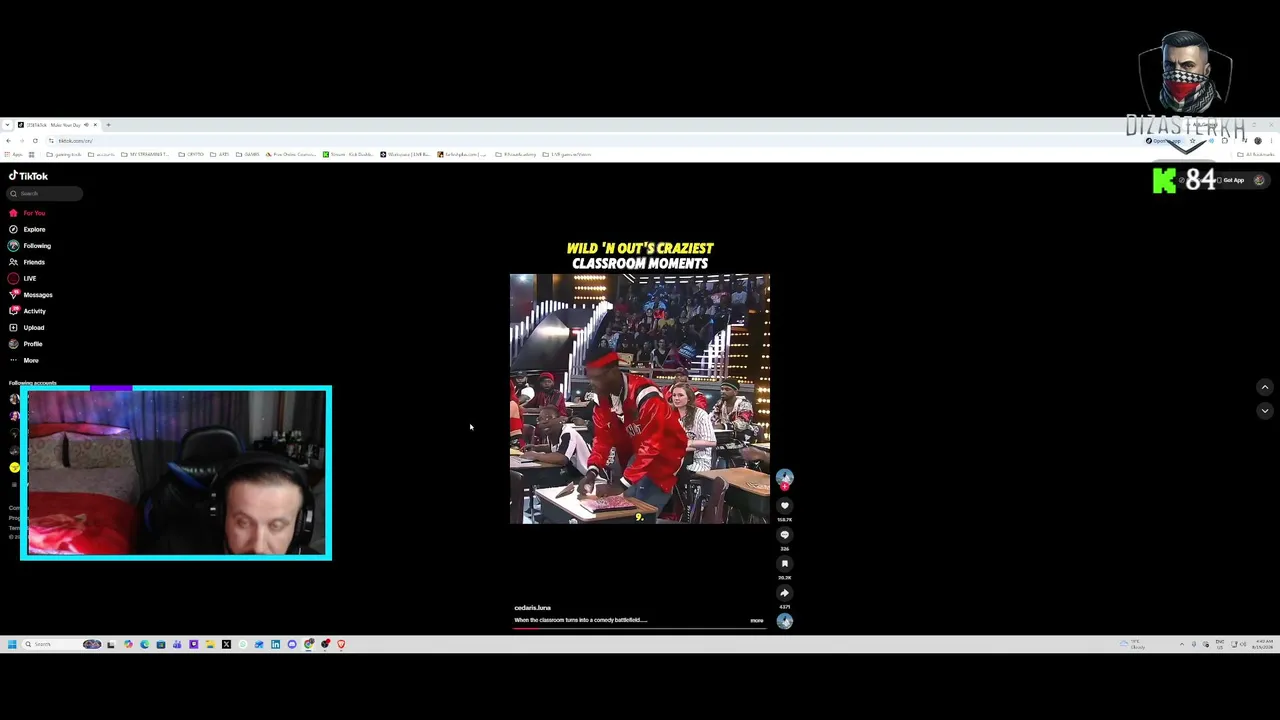The image size is (1280, 720).
Task: Open the spinning sound disc icon
Action: (785, 621)
